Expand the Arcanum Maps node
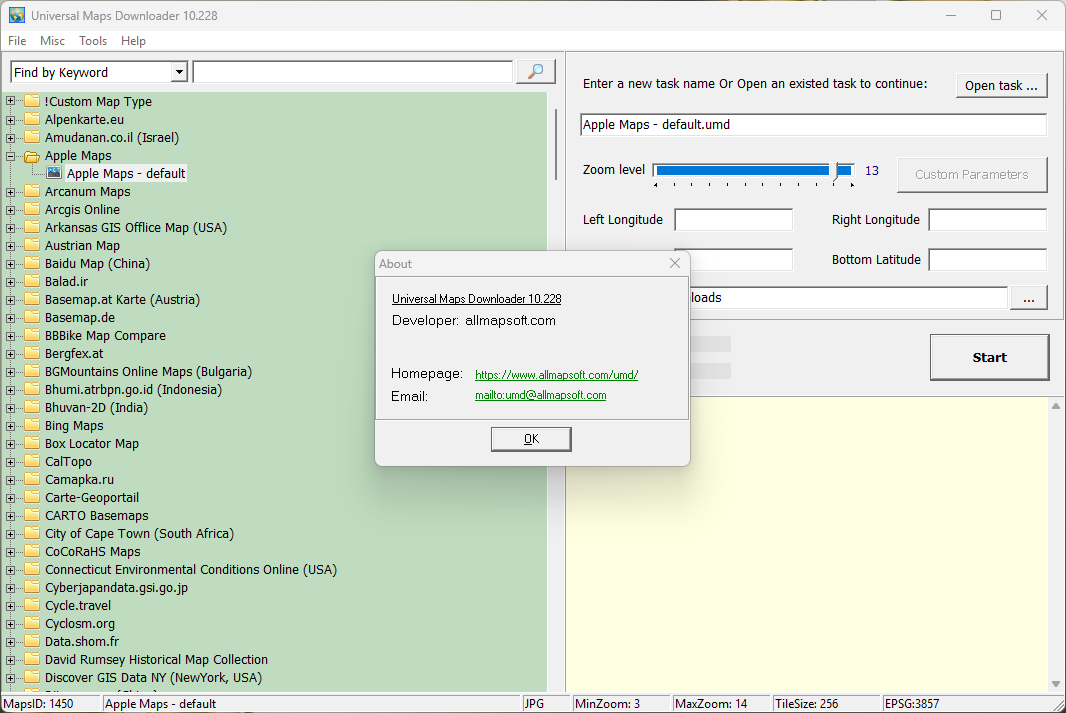This screenshot has width=1066, height=713. tap(10, 192)
